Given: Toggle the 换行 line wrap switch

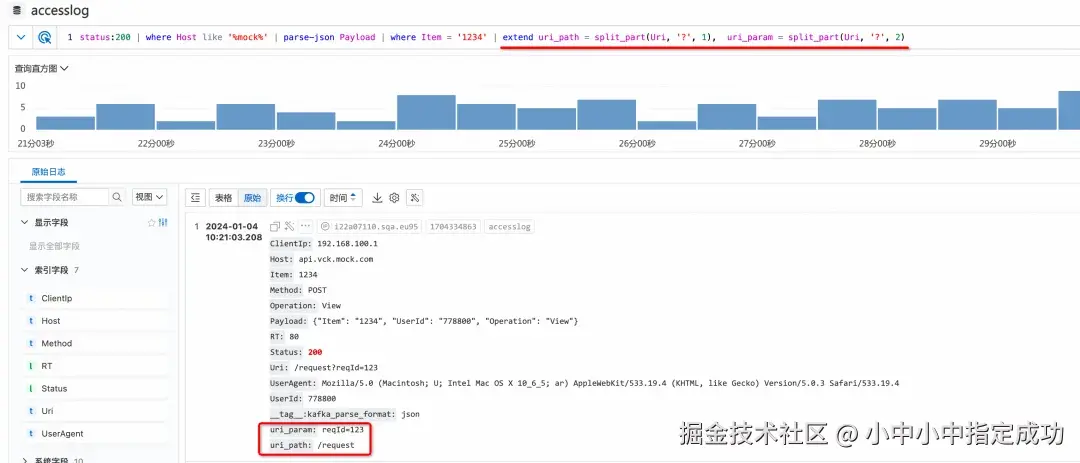Looking at the screenshot, I should [304, 198].
